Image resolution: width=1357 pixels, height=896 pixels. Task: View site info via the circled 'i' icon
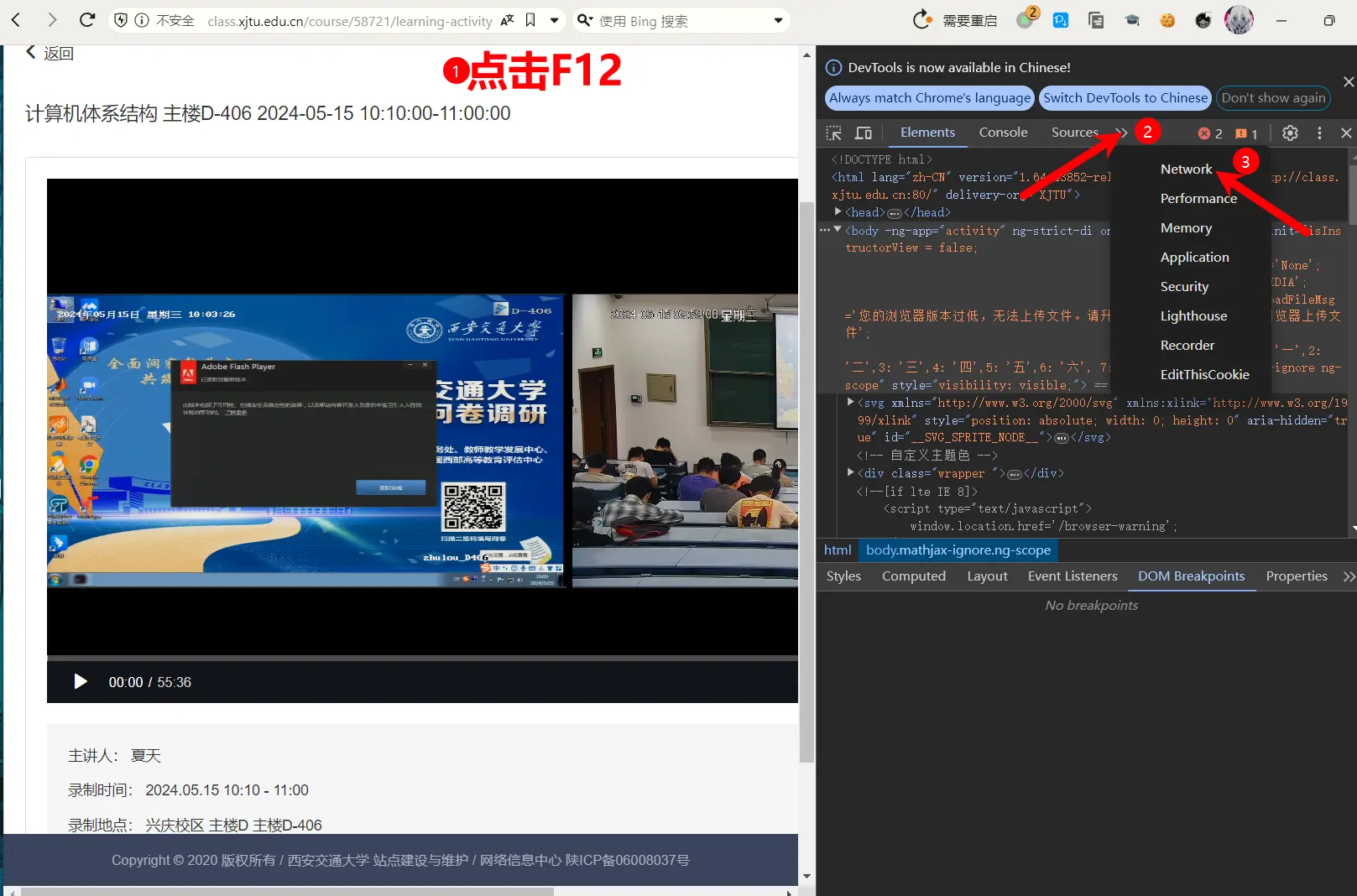[x=142, y=20]
